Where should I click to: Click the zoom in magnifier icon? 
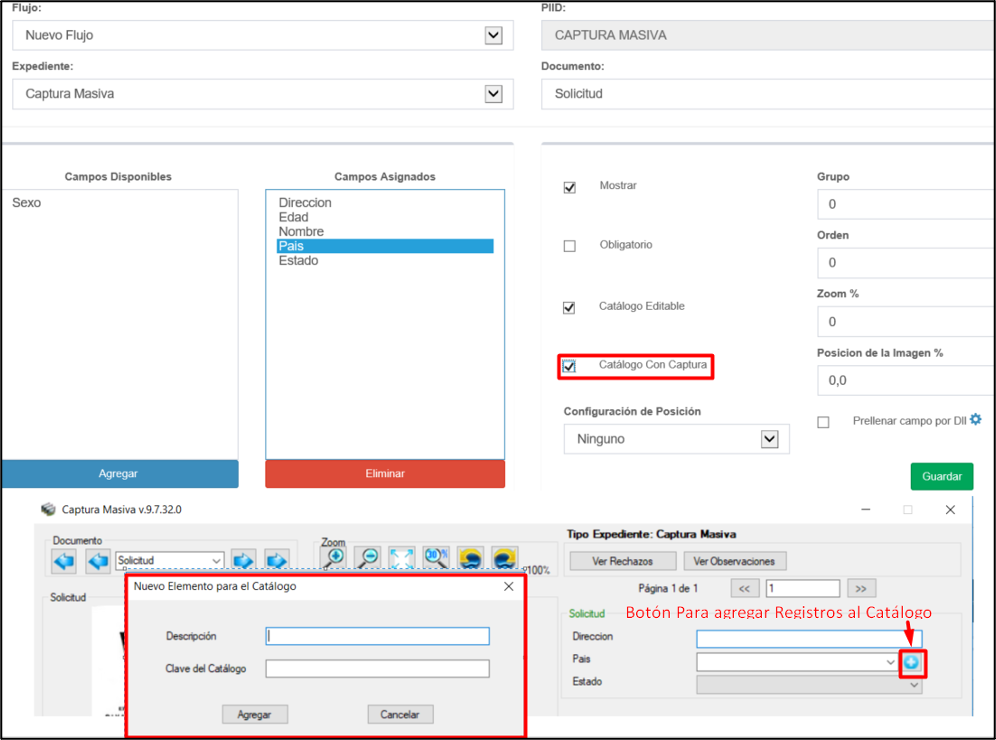(x=334, y=559)
